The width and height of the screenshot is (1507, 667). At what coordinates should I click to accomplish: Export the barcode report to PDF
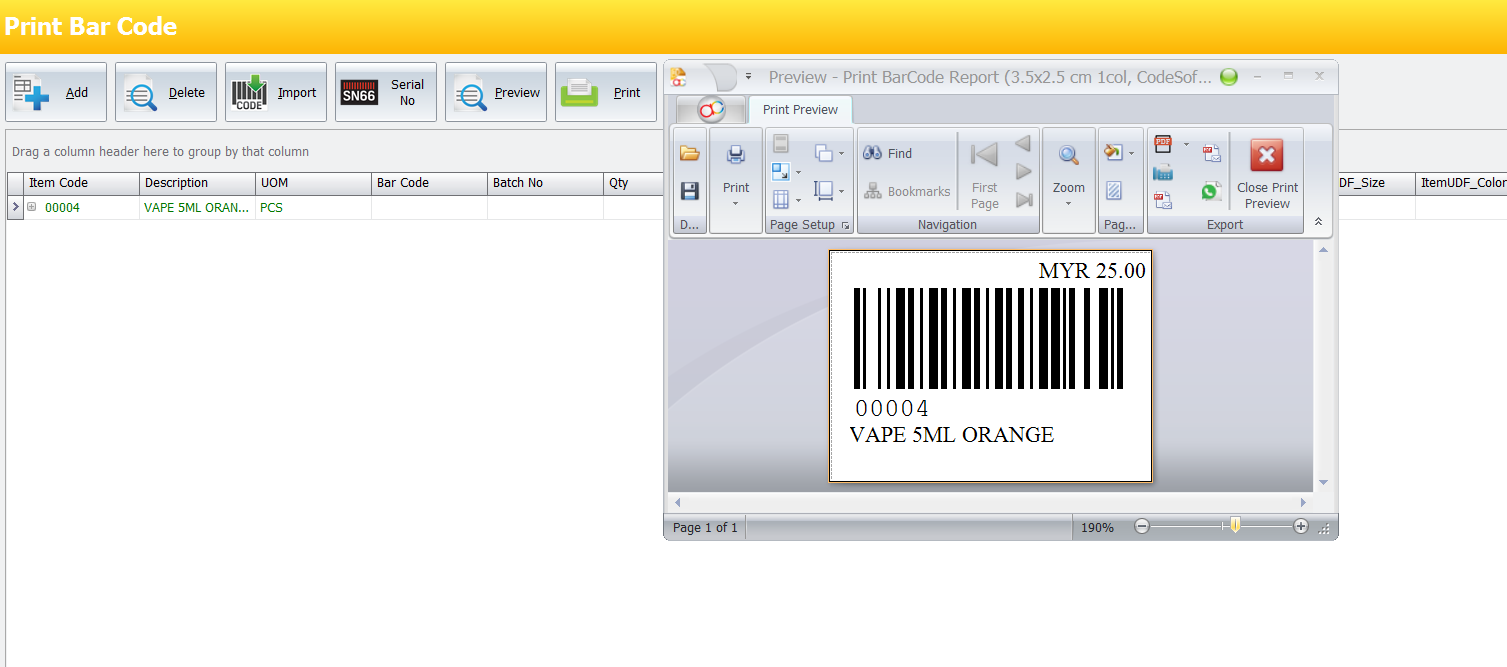(1163, 145)
